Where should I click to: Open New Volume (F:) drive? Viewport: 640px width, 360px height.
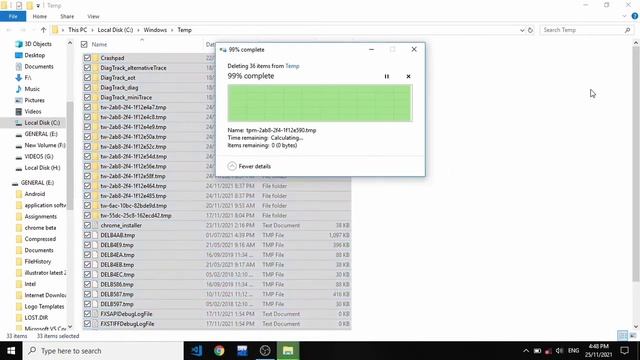[44, 145]
